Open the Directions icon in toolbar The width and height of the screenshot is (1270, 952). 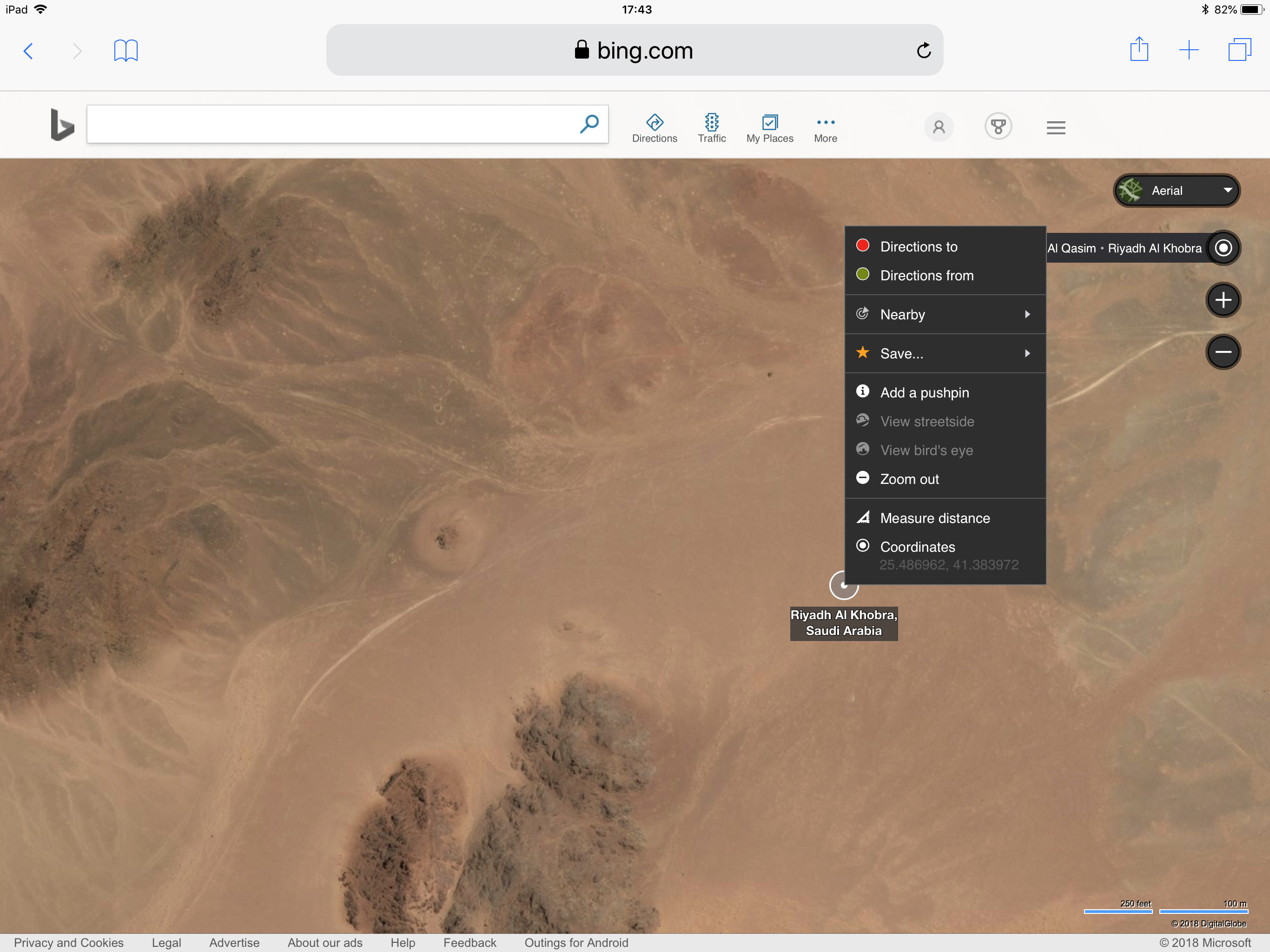tap(654, 122)
